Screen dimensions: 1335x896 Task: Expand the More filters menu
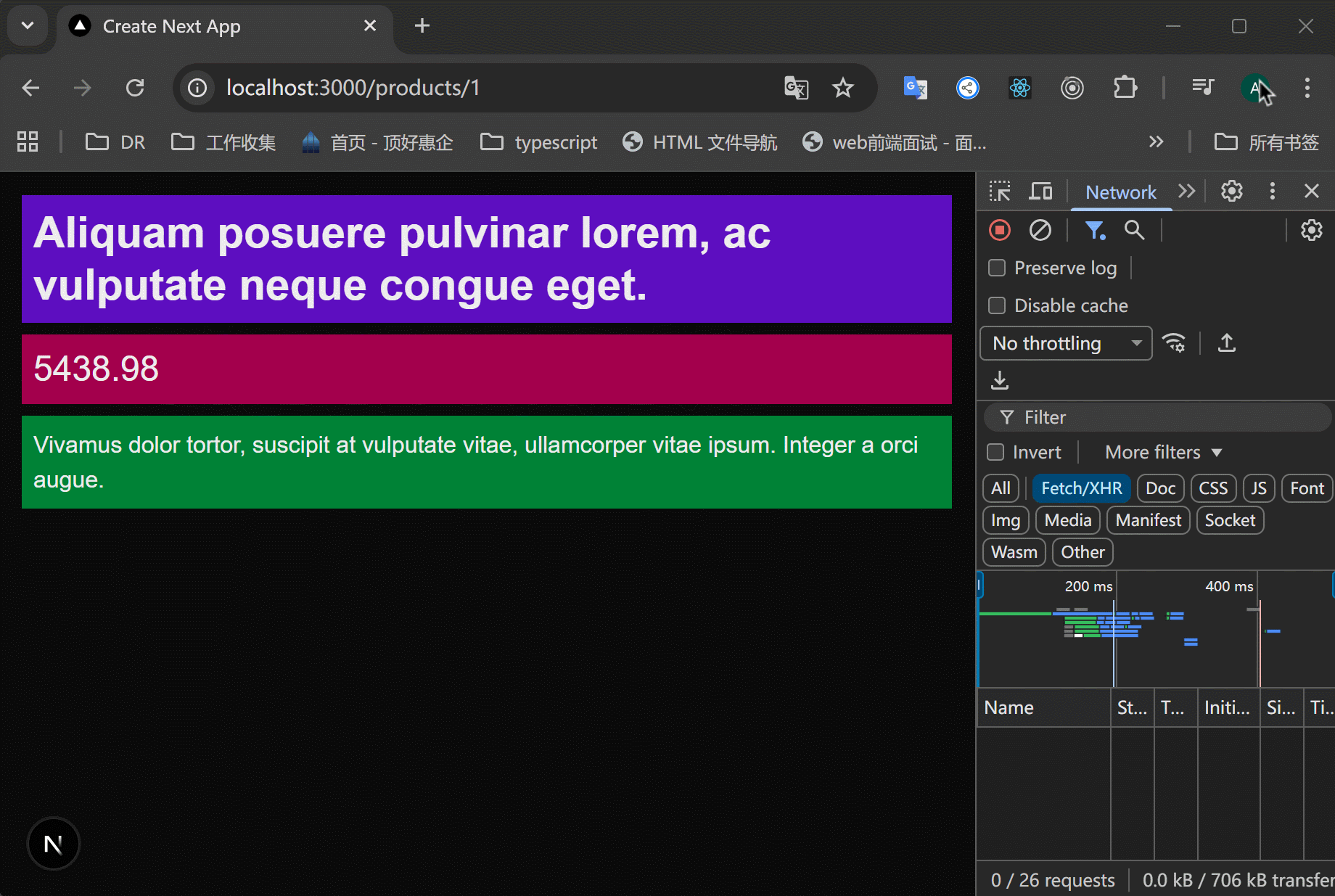coord(1163,453)
